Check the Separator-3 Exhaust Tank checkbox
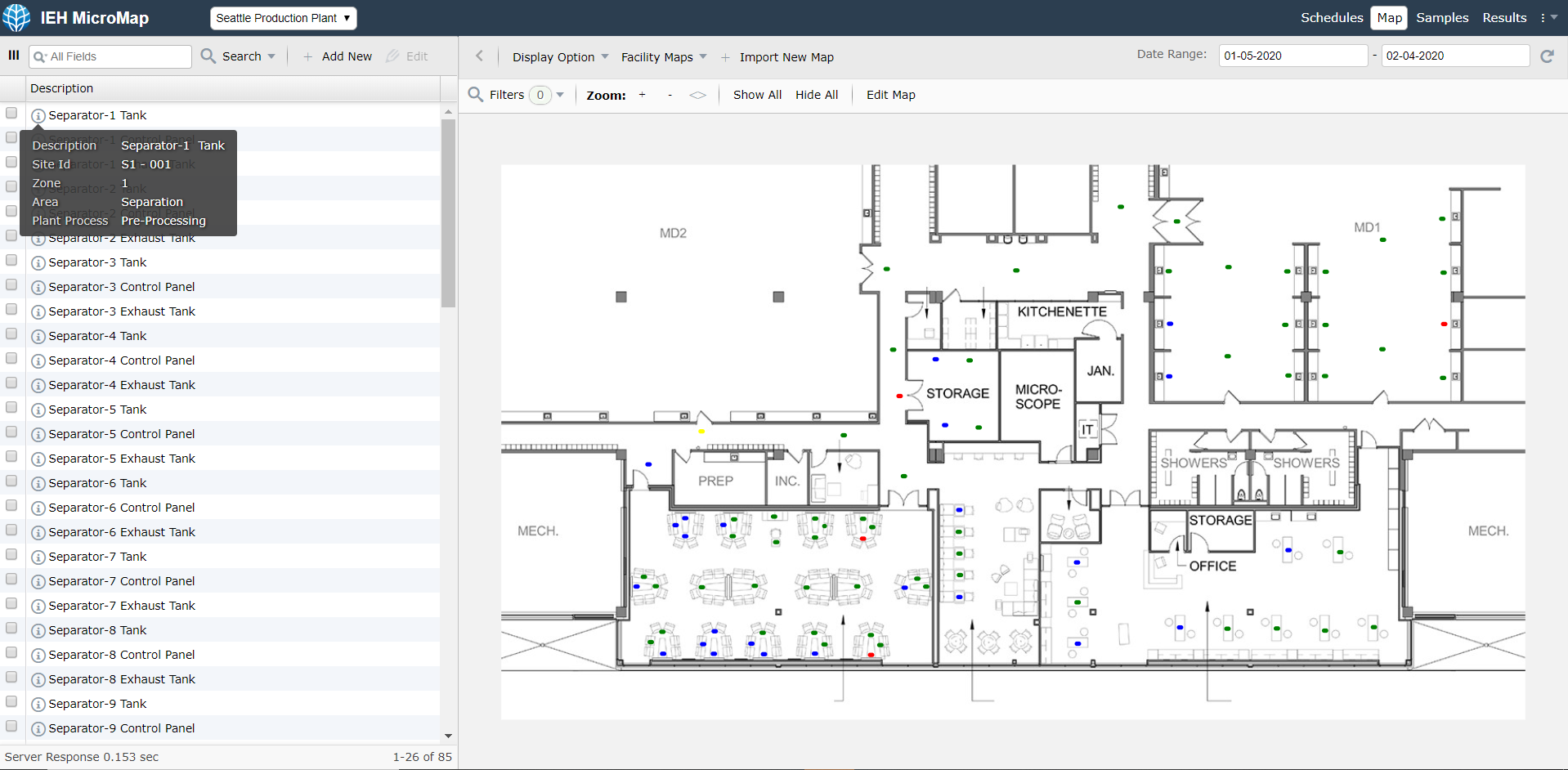The image size is (1568, 770). 11,309
